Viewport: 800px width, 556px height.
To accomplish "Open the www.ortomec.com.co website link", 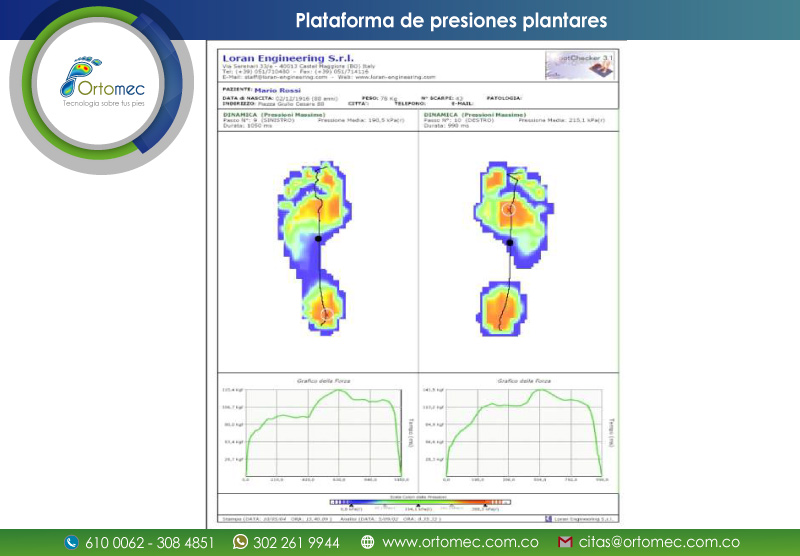I will point(460,543).
